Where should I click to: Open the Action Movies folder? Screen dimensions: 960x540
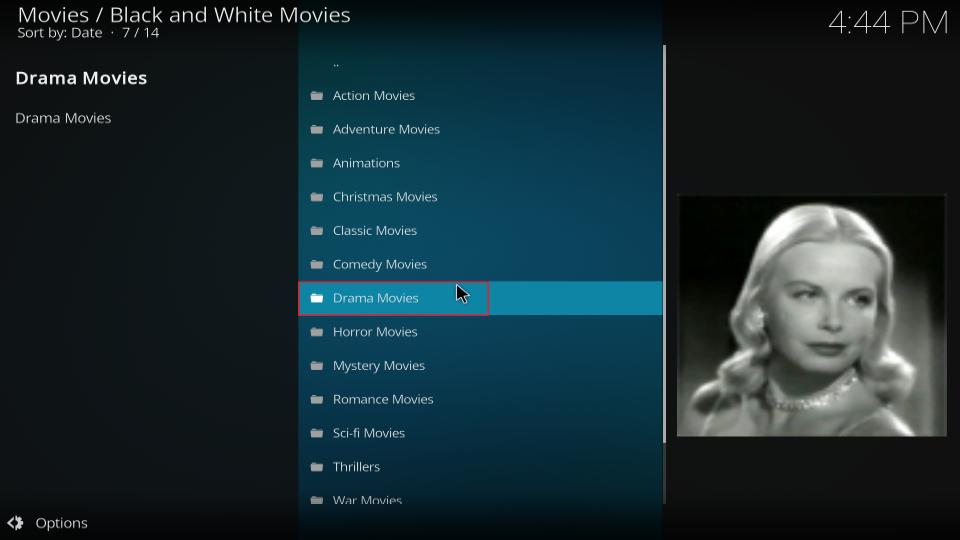point(480,96)
